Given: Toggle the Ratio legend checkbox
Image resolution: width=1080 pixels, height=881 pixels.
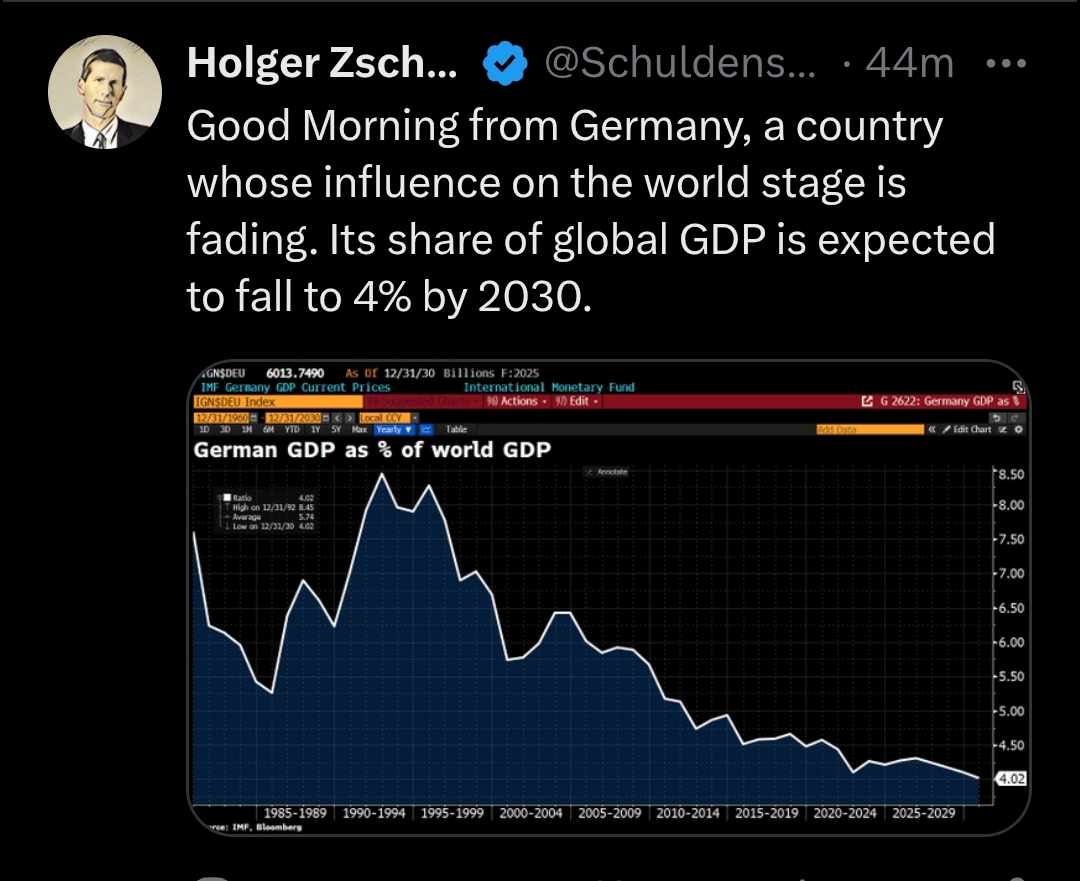Looking at the screenshot, I should click(227, 497).
